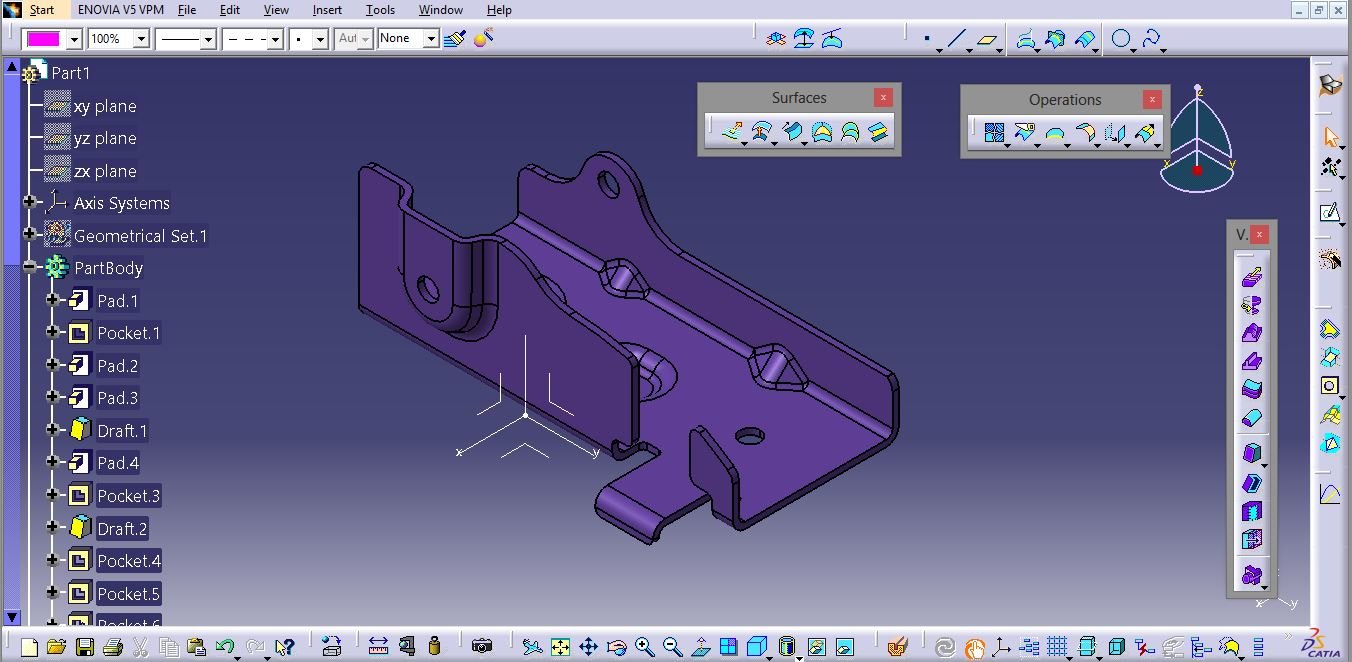The image size is (1352, 662).
Task: Click the Fit All In view icon
Action: (x=560, y=647)
